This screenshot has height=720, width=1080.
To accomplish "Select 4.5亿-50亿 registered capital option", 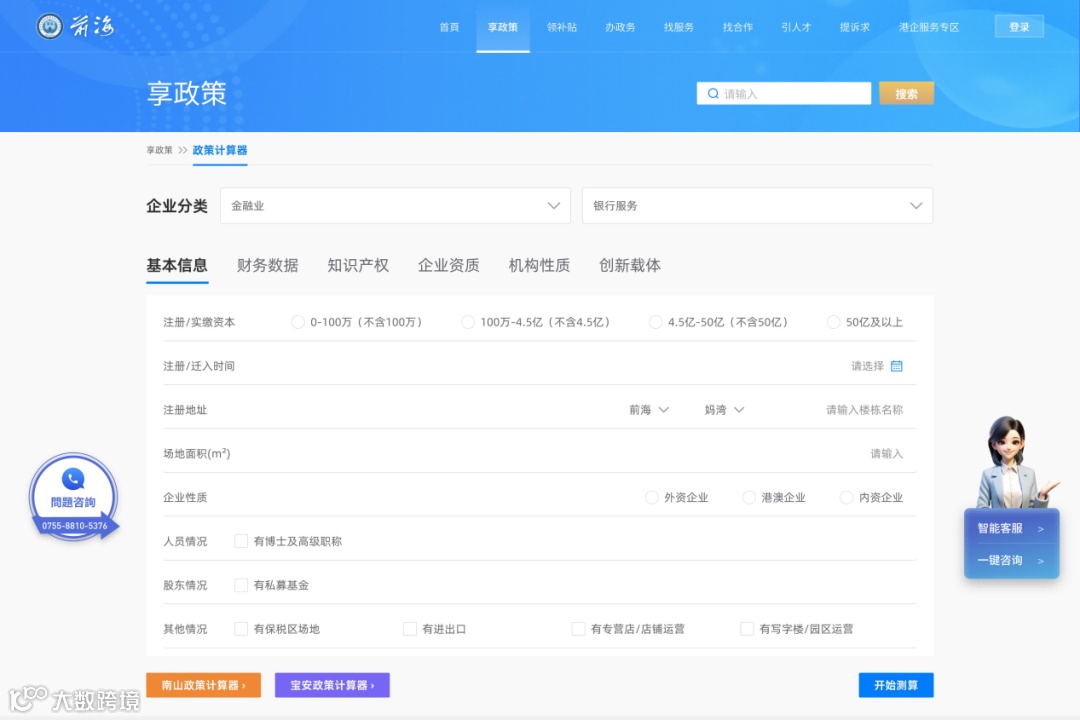I will pos(655,322).
